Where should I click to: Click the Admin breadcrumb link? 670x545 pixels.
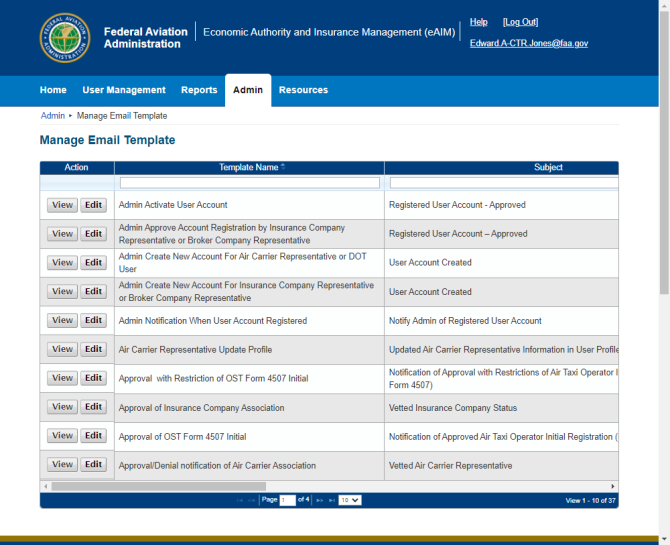(x=53, y=116)
